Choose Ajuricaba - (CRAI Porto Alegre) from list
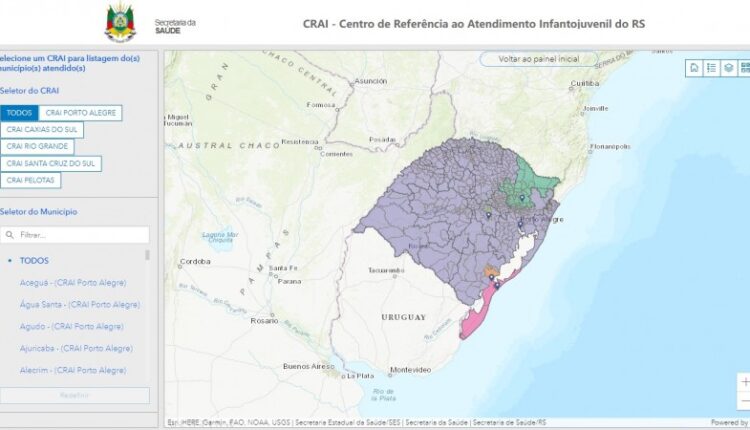 (x=78, y=349)
